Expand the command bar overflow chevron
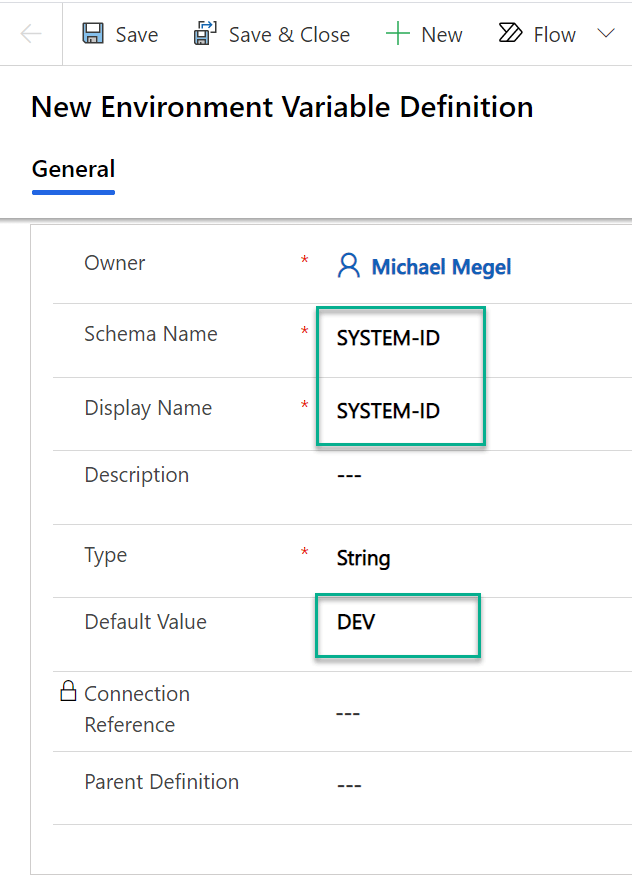Screen dimensions: 632x887 click(606, 33)
